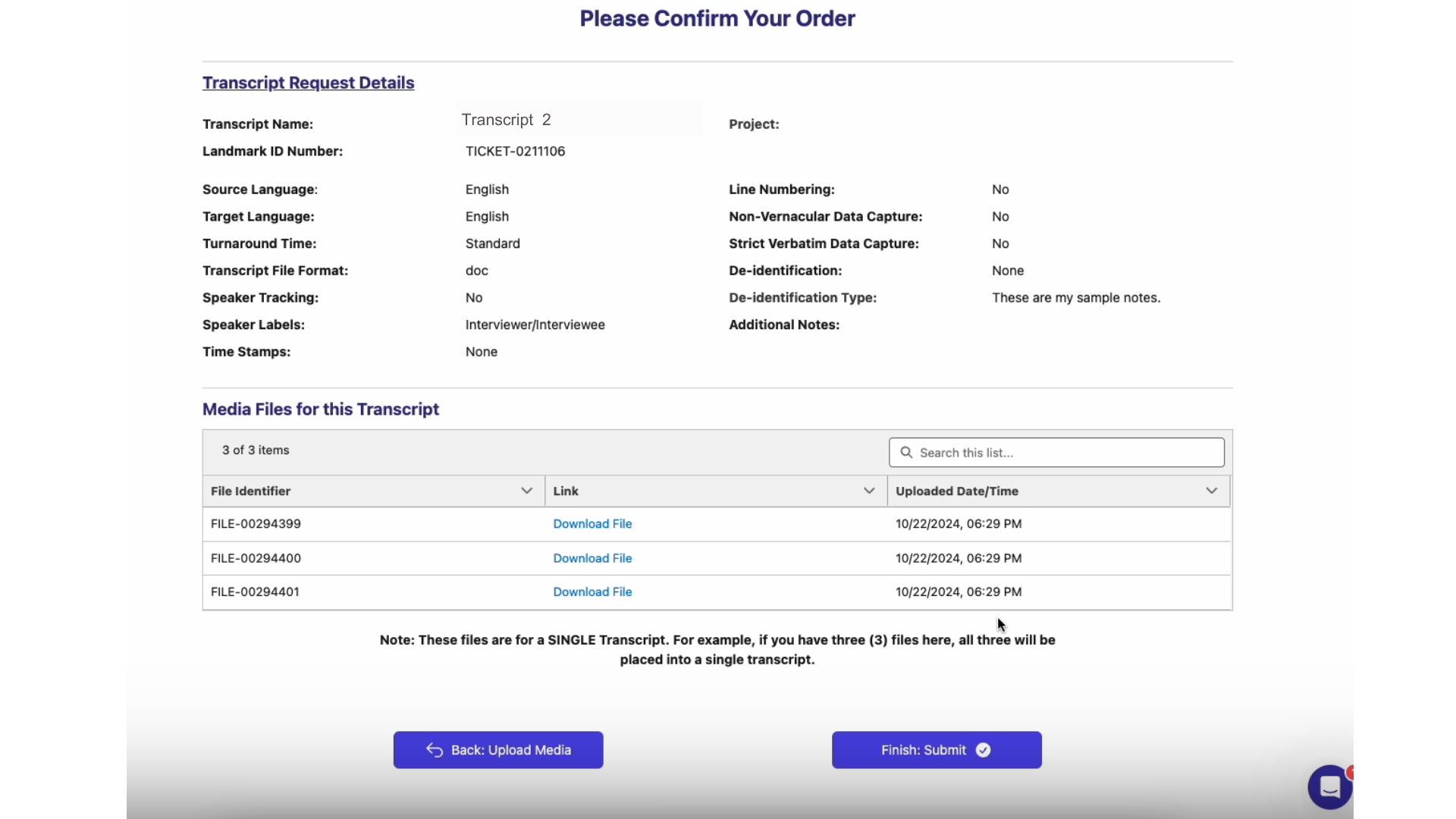The image size is (1456, 819).
Task: Expand the File Identifier column sort
Action: pyautogui.click(x=527, y=490)
